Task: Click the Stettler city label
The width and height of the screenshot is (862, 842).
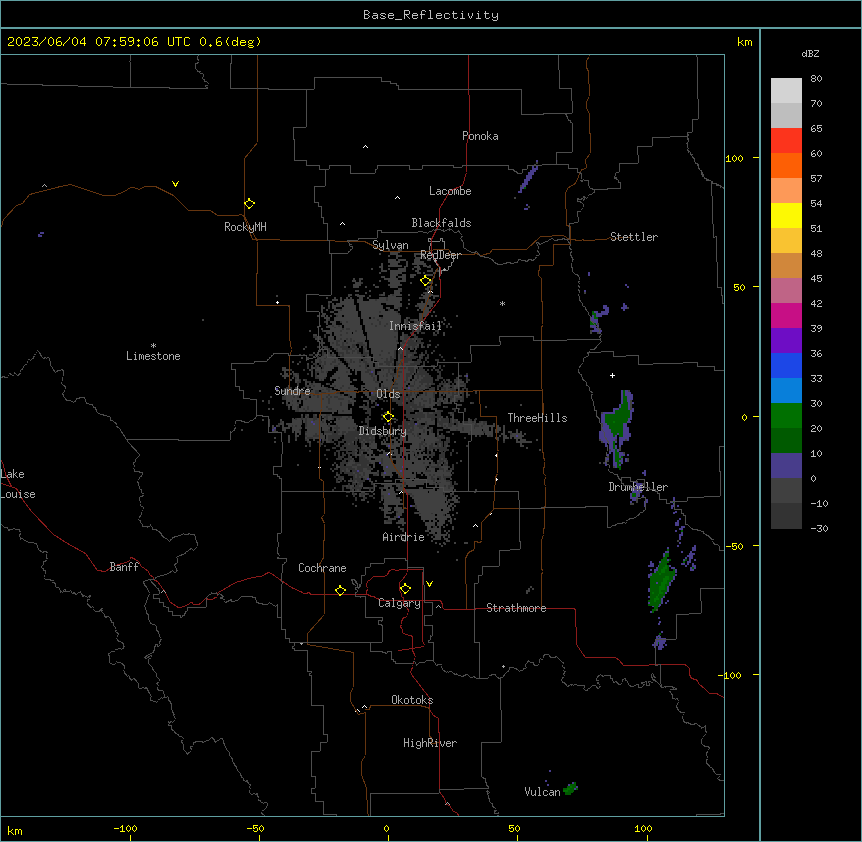Action: pos(634,237)
